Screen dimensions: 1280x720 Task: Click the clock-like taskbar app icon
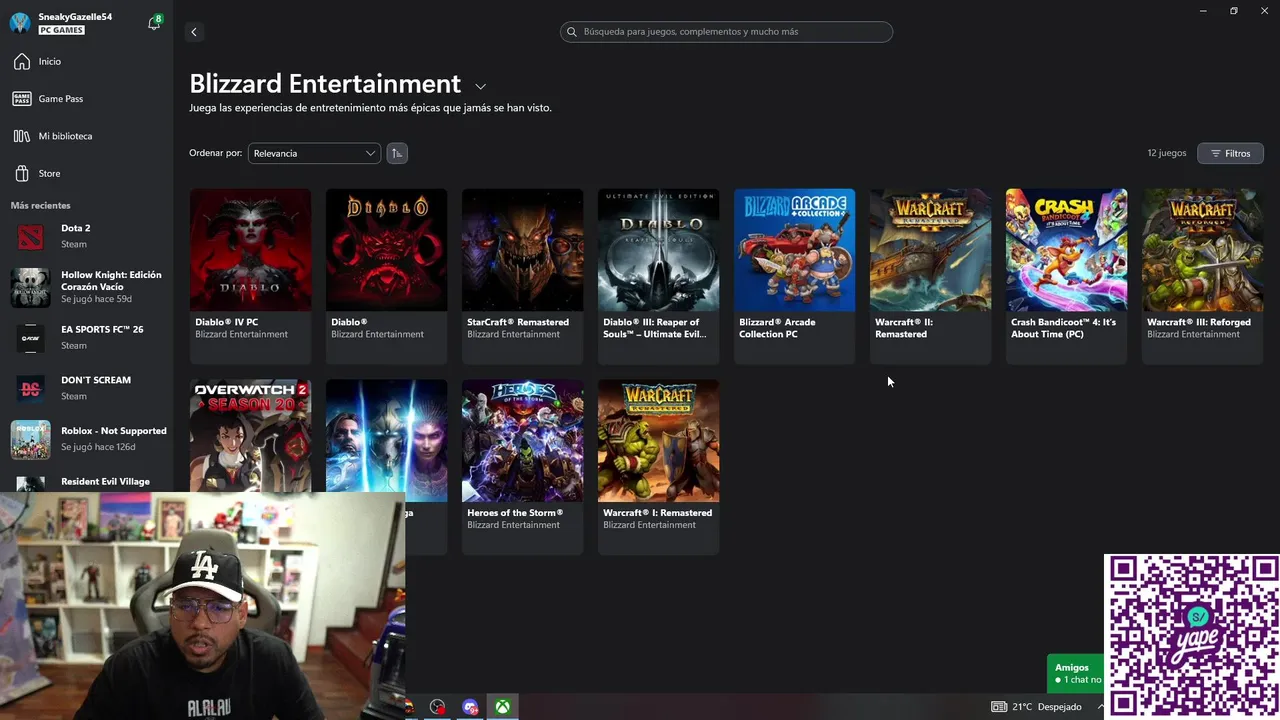click(x=437, y=707)
